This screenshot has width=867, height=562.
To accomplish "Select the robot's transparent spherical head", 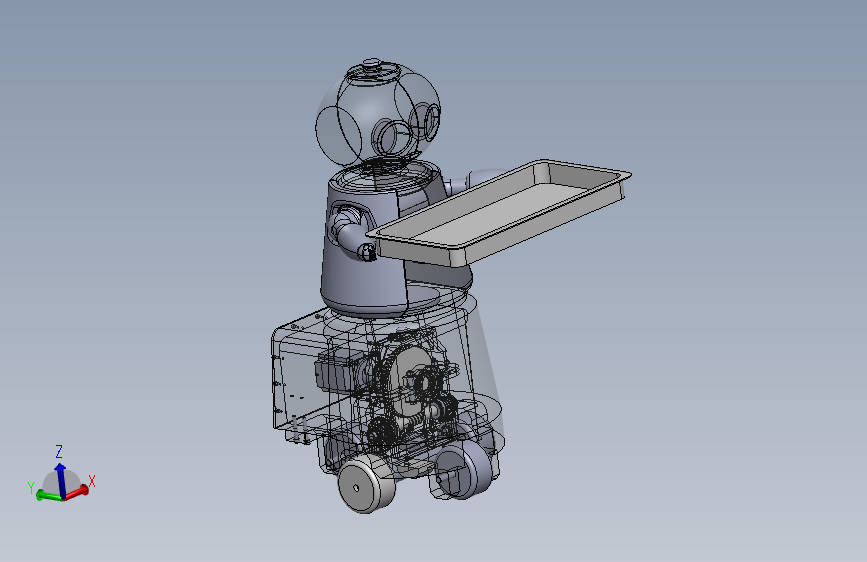I will (x=378, y=113).
